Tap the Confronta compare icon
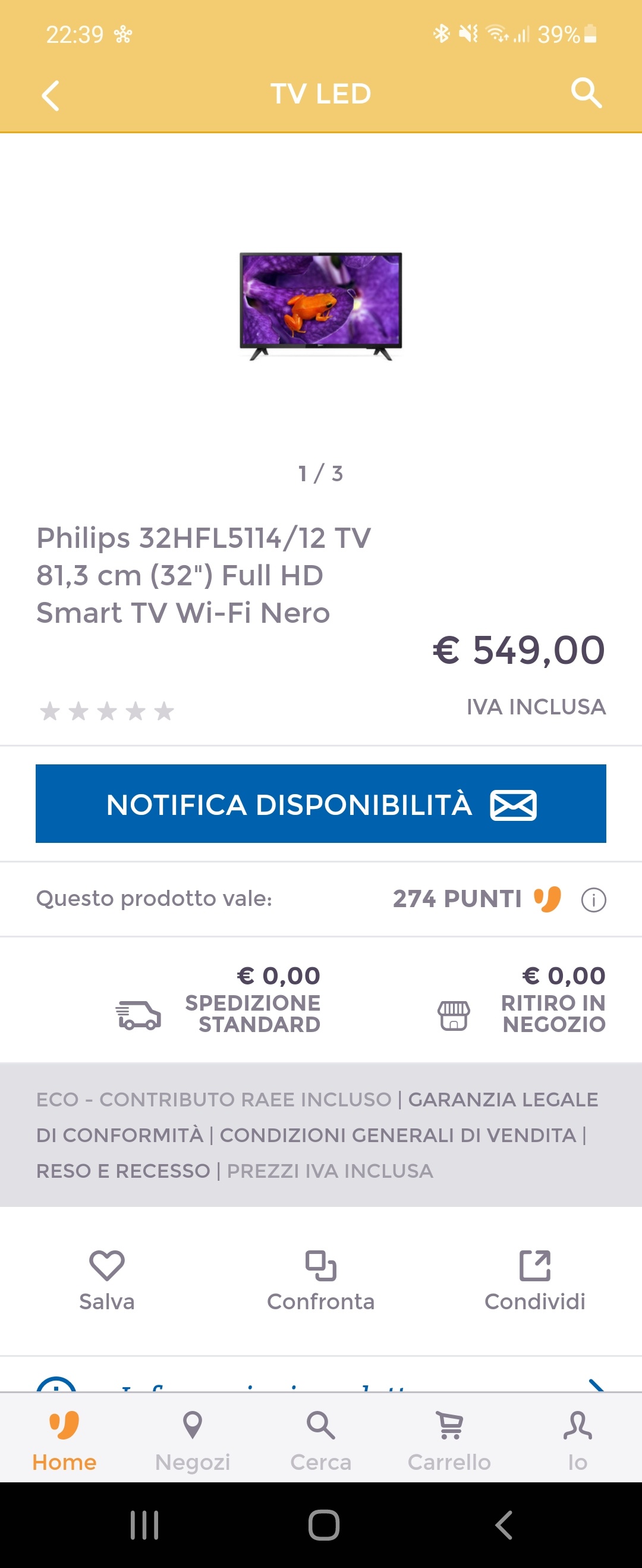The width and height of the screenshot is (642, 1568). [x=320, y=1265]
